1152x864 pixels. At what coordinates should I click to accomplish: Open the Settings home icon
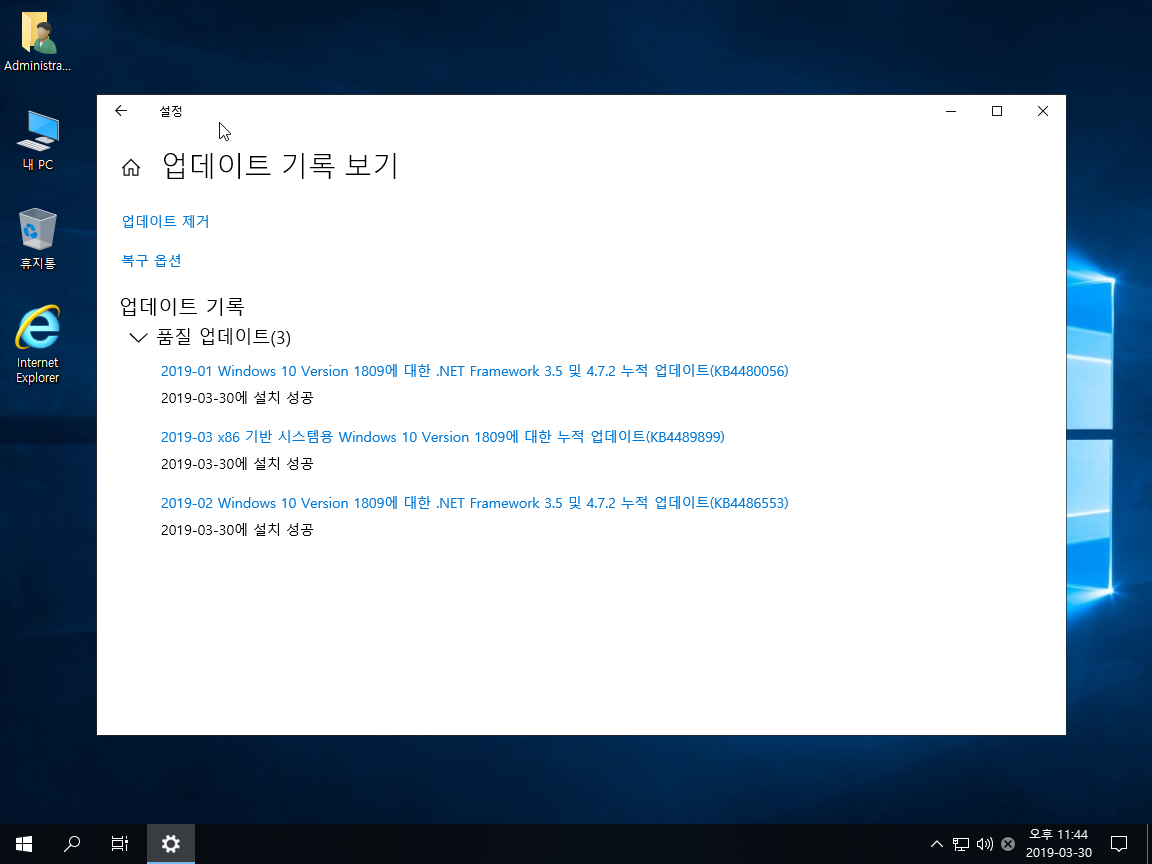[x=131, y=168]
